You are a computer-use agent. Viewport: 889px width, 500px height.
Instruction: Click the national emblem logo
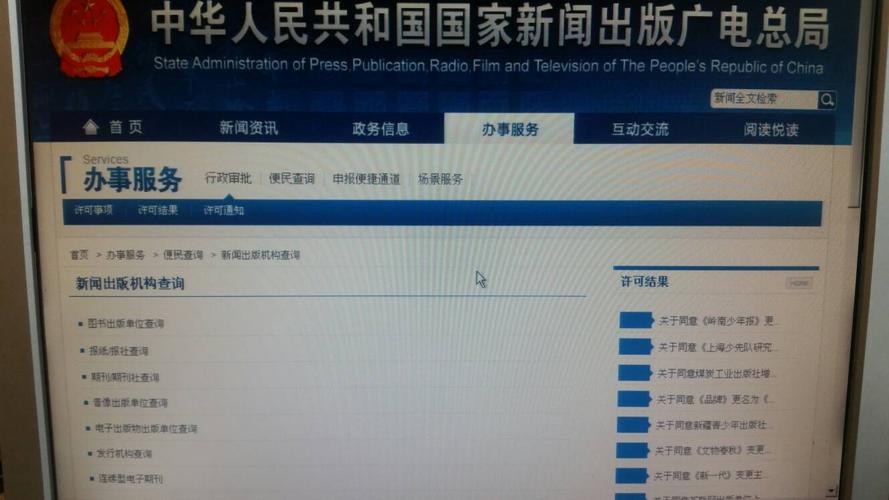coord(89,37)
